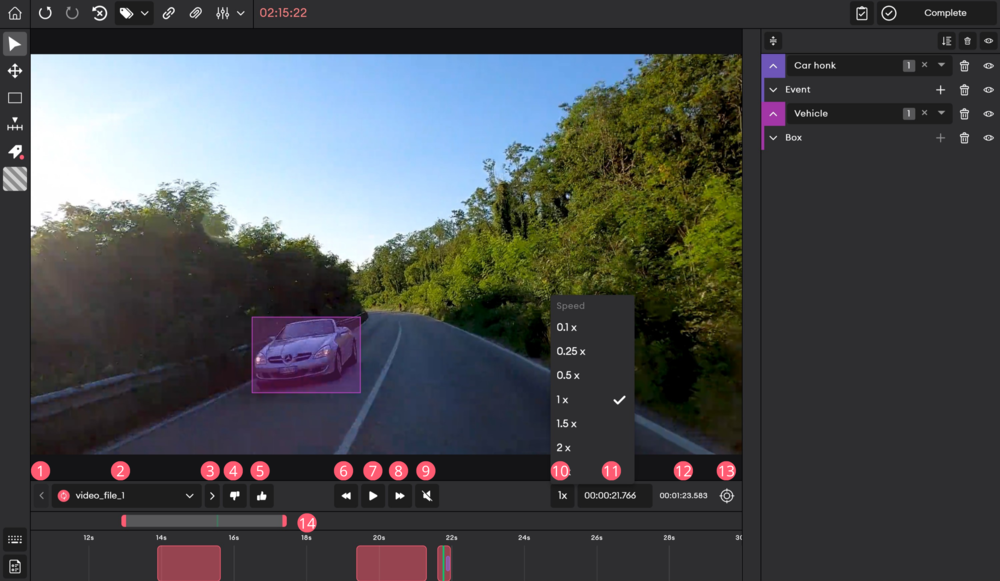Open the 1x playback speed selector
The height and width of the screenshot is (581, 1000).
(x=562, y=496)
